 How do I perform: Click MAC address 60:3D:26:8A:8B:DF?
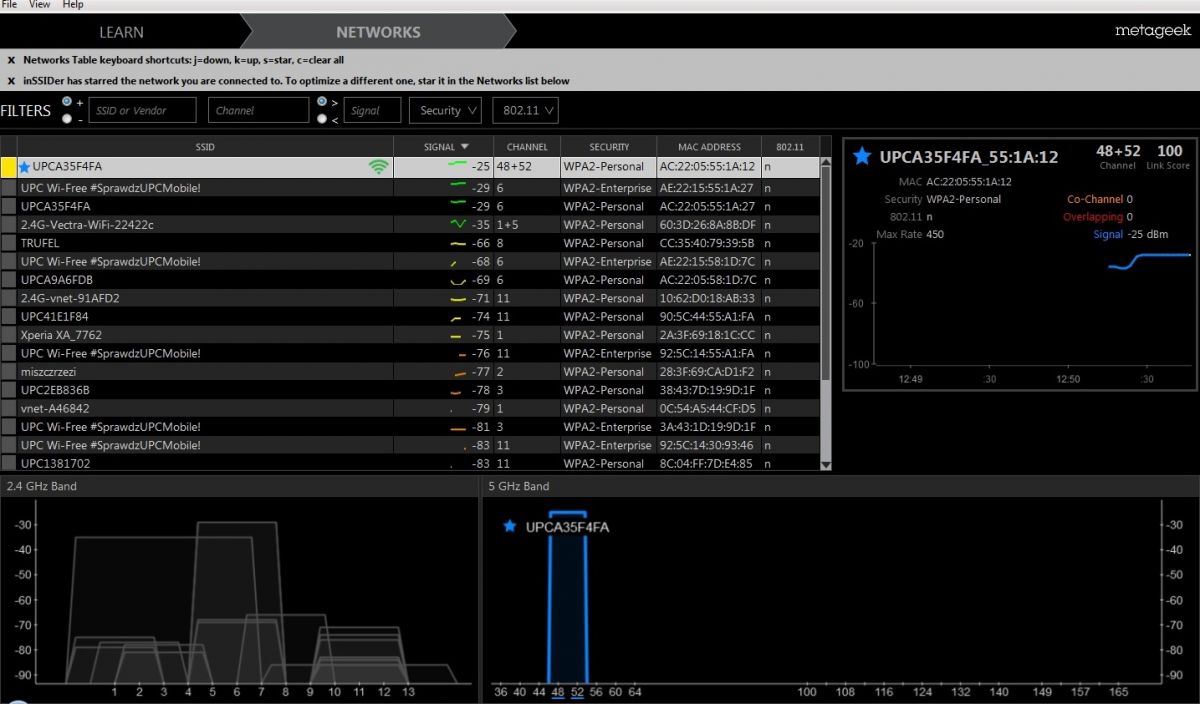pos(707,225)
